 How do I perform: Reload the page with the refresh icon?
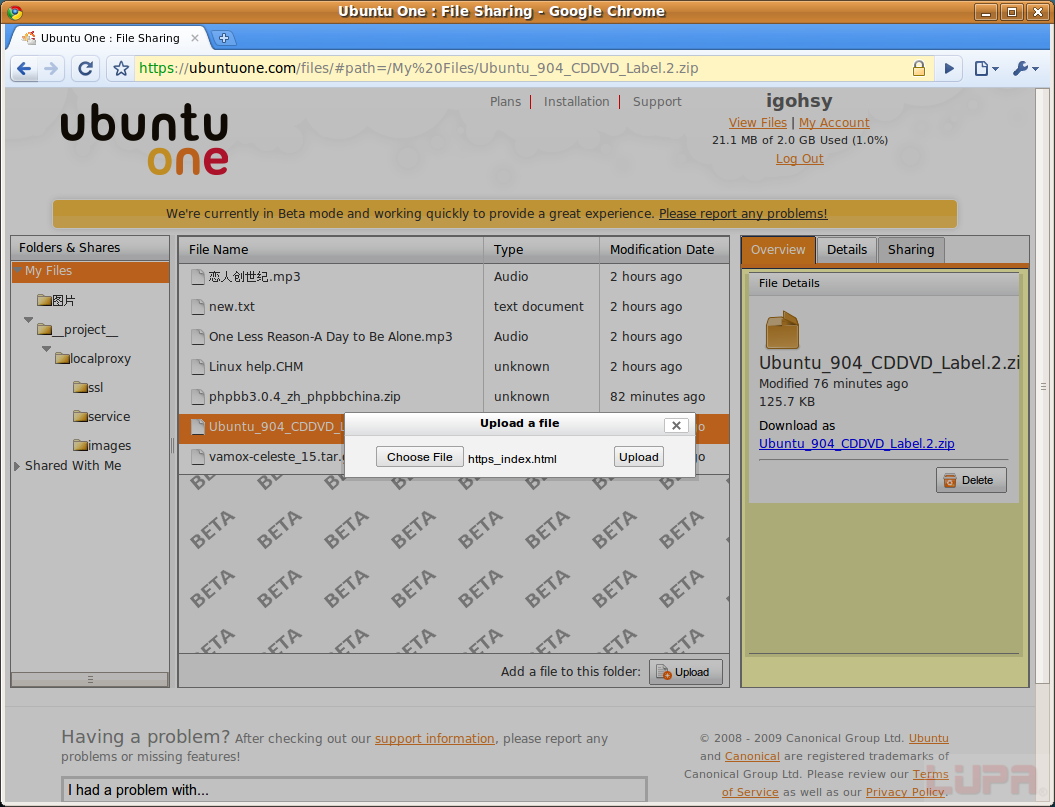click(x=85, y=69)
